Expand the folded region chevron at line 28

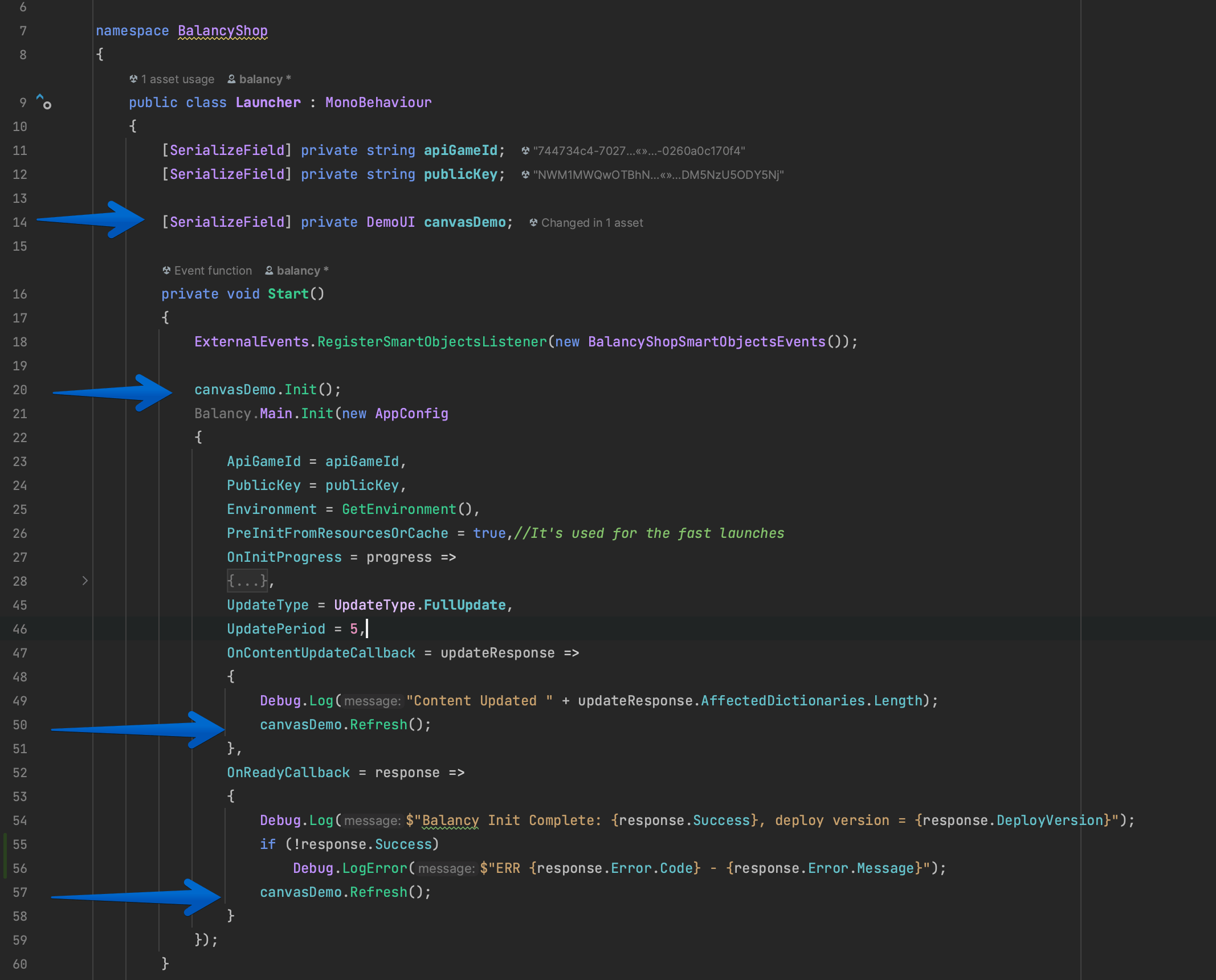click(x=85, y=581)
